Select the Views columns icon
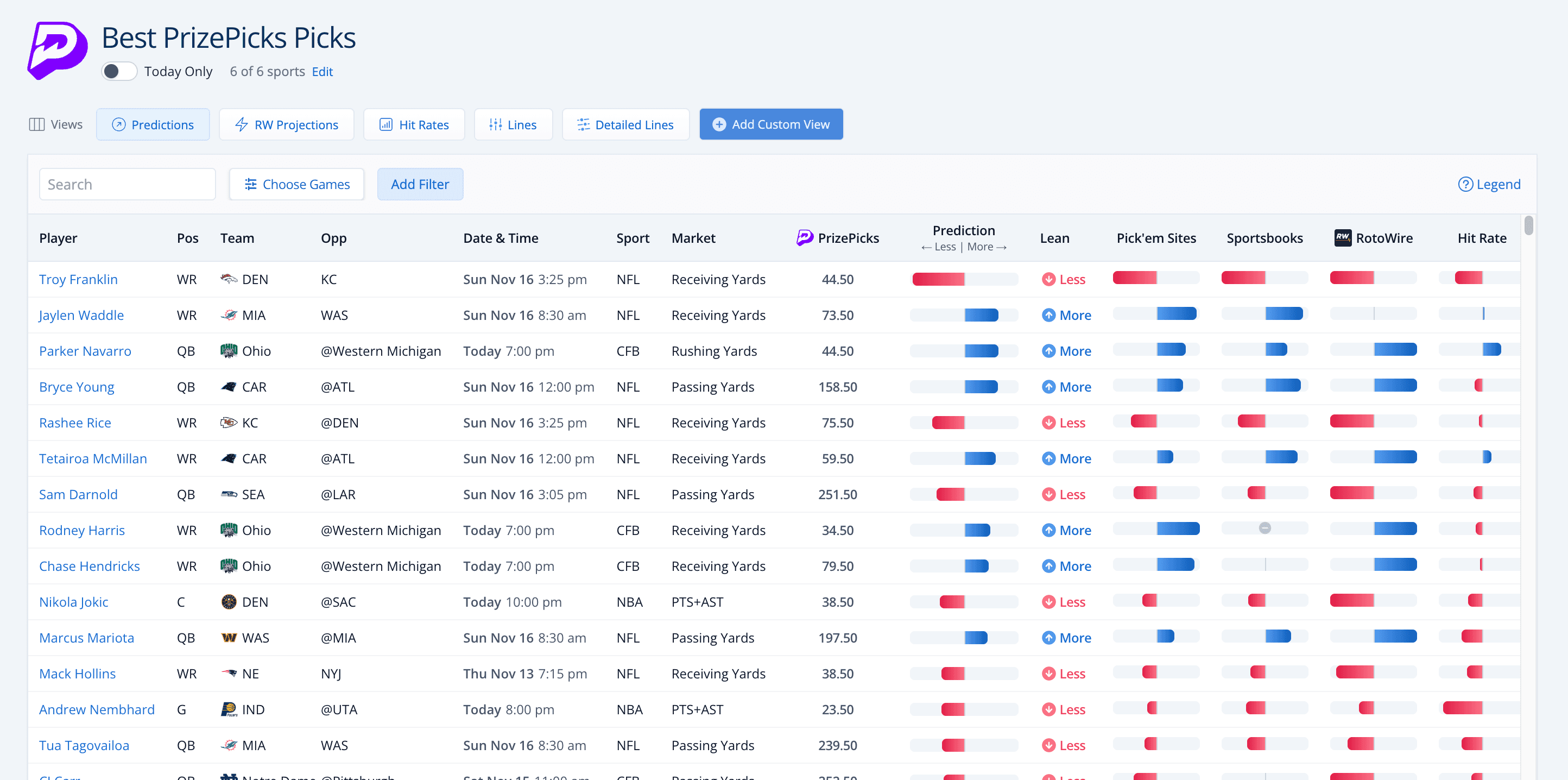This screenshot has height=780, width=1568. [x=36, y=124]
